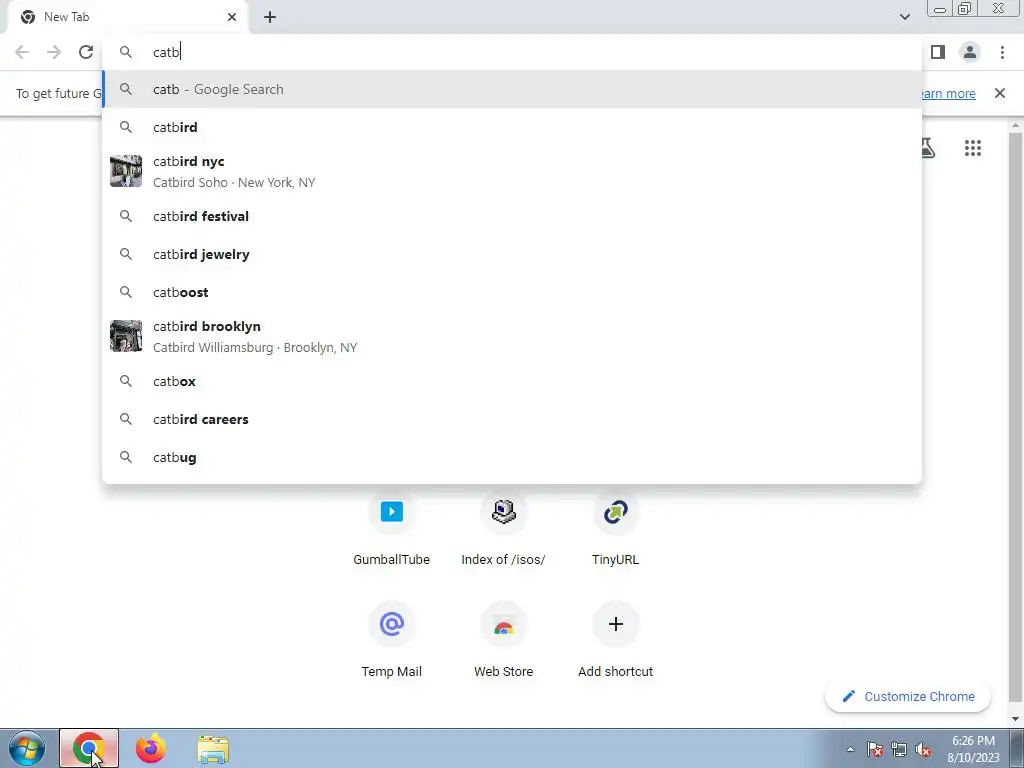Image resolution: width=1024 pixels, height=768 pixels.
Task: Click the browser forward arrow
Action: [x=54, y=52]
